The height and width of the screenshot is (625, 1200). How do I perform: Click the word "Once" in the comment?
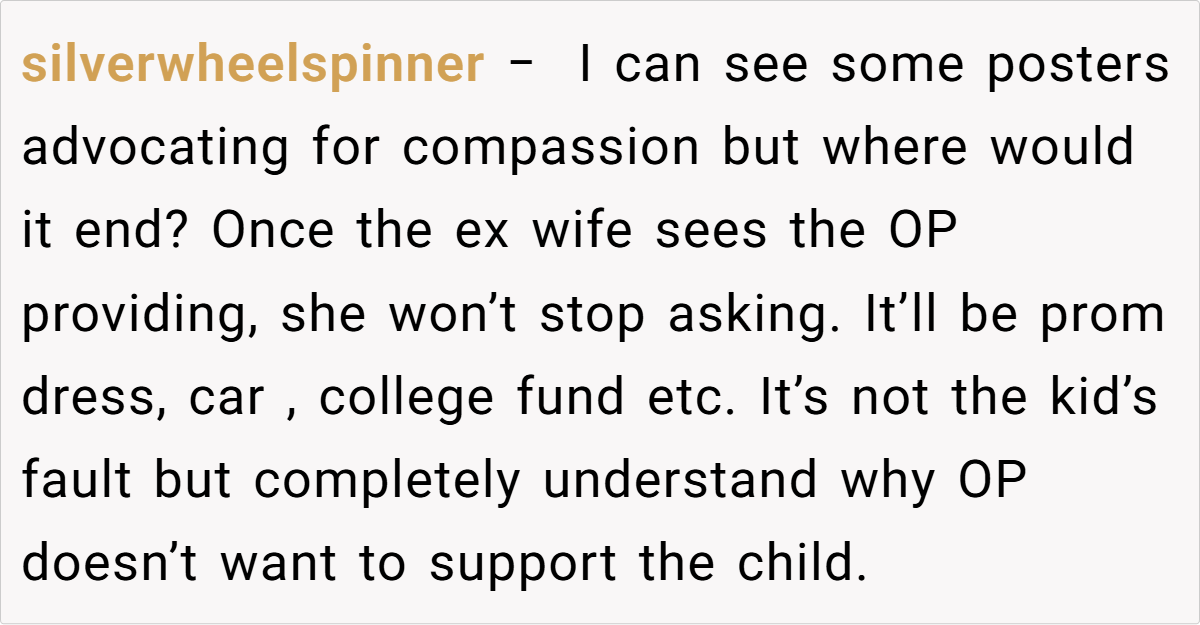pyautogui.click(x=272, y=232)
